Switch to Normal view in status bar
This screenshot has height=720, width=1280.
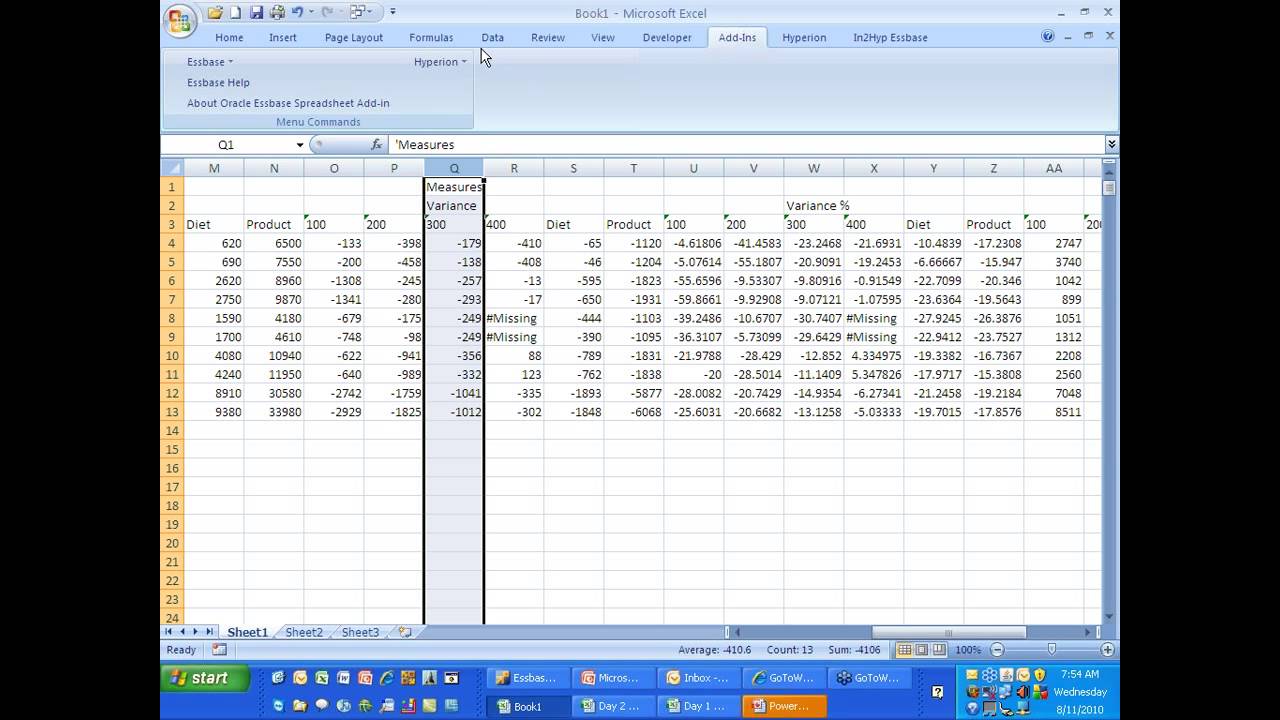pos(904,650)
